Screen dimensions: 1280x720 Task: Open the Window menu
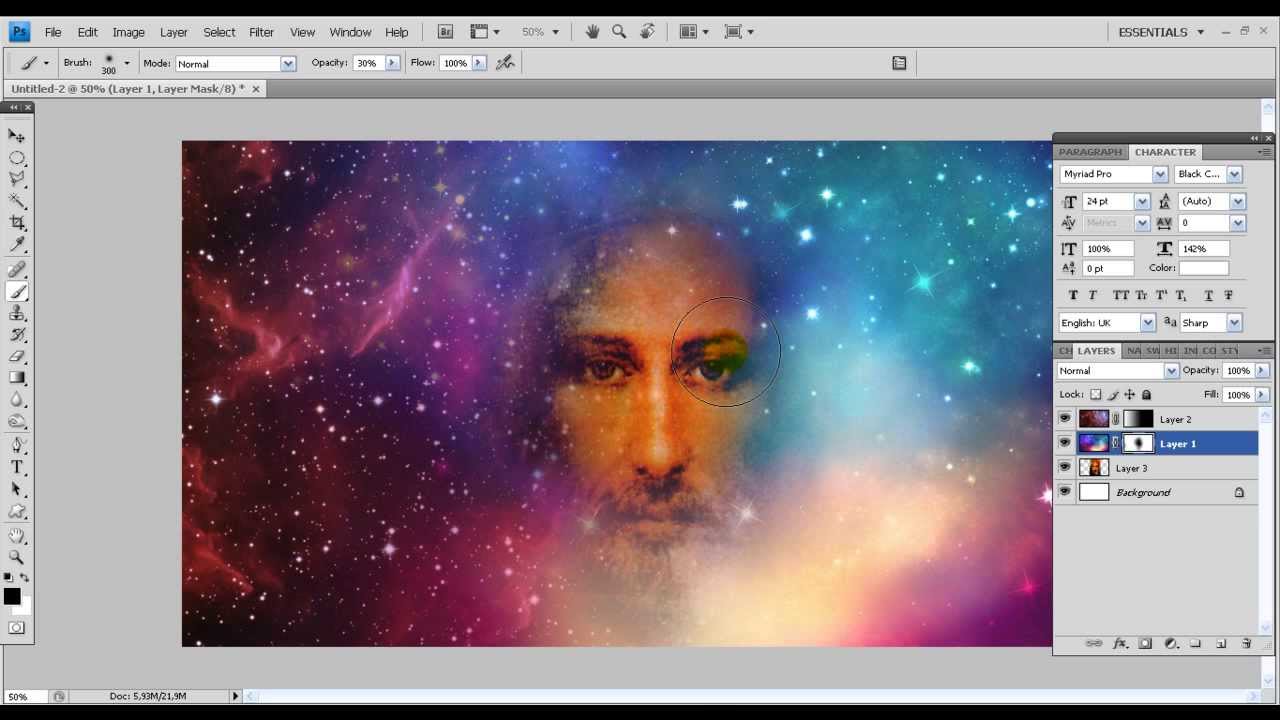click(x=350, y=32)
